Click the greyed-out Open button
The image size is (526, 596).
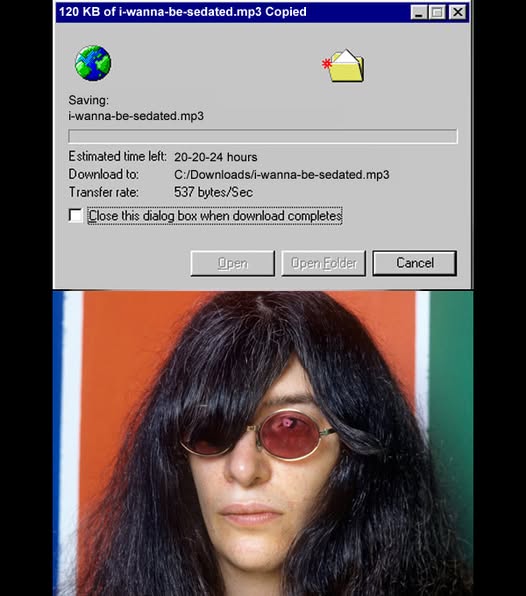[232, 263]
